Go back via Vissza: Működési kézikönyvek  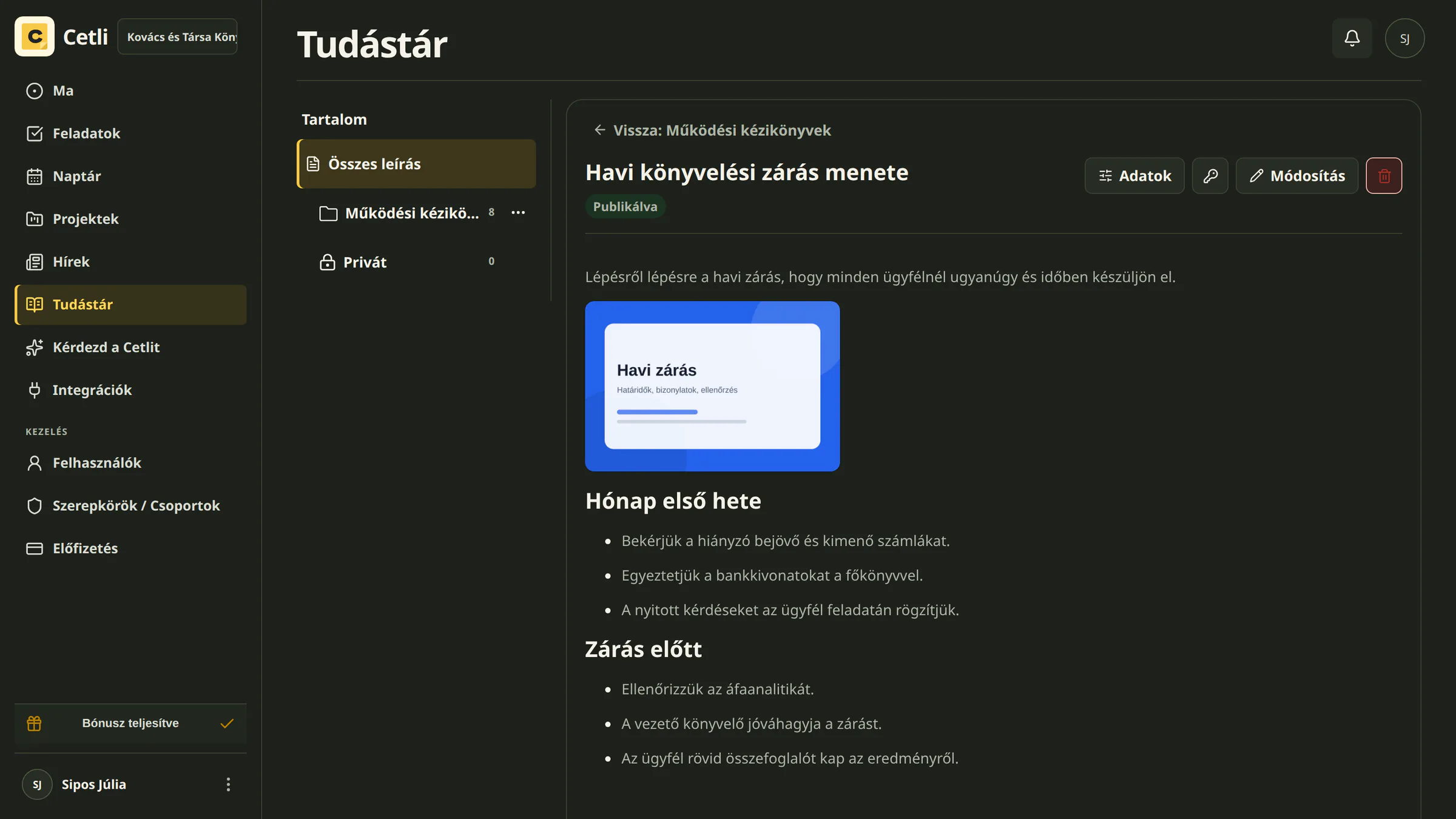712,130
